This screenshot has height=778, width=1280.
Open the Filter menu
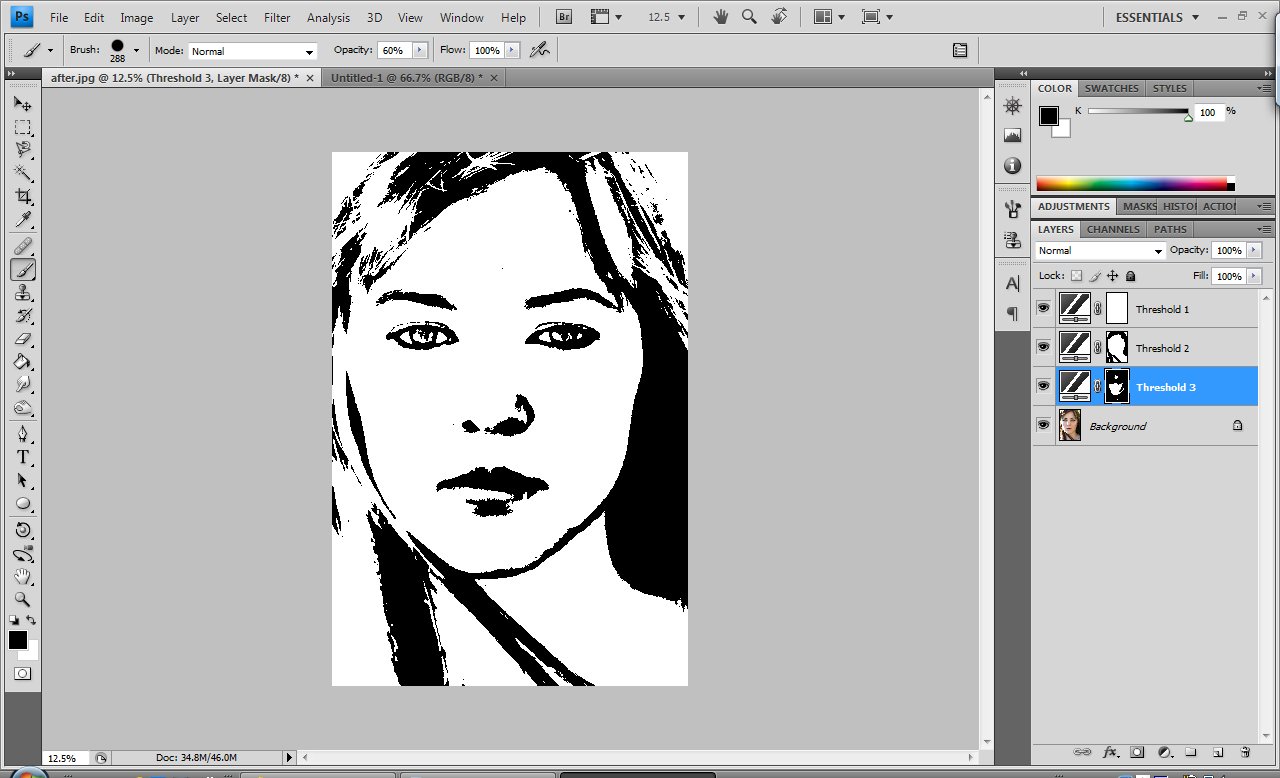[277, 17]
